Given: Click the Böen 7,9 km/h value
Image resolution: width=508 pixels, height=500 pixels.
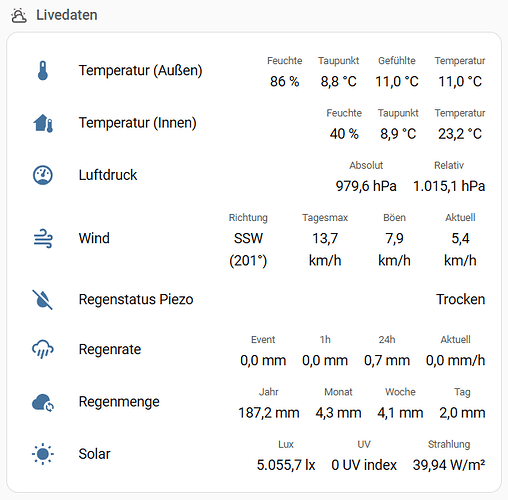Looking at the screenshot, I should 394,249.
